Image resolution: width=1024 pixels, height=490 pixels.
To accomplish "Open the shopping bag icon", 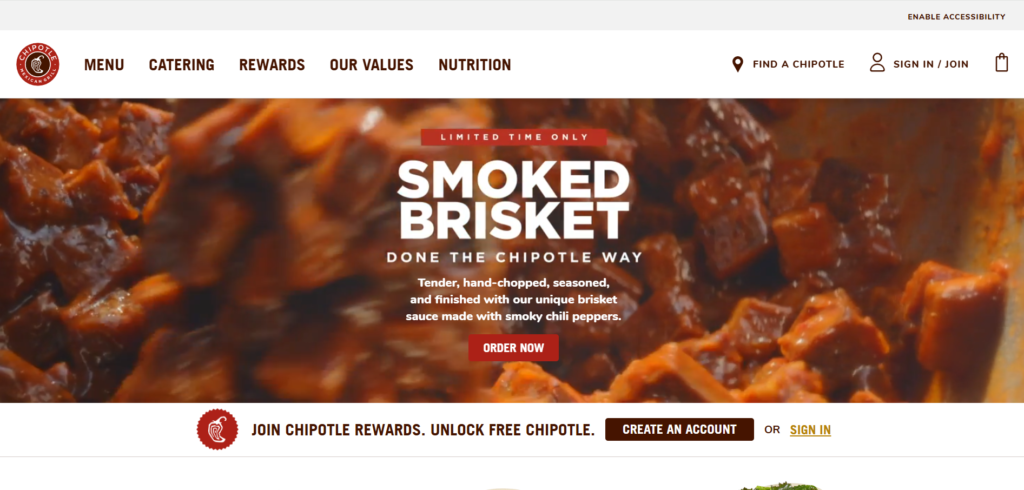I will (1001, 63).
